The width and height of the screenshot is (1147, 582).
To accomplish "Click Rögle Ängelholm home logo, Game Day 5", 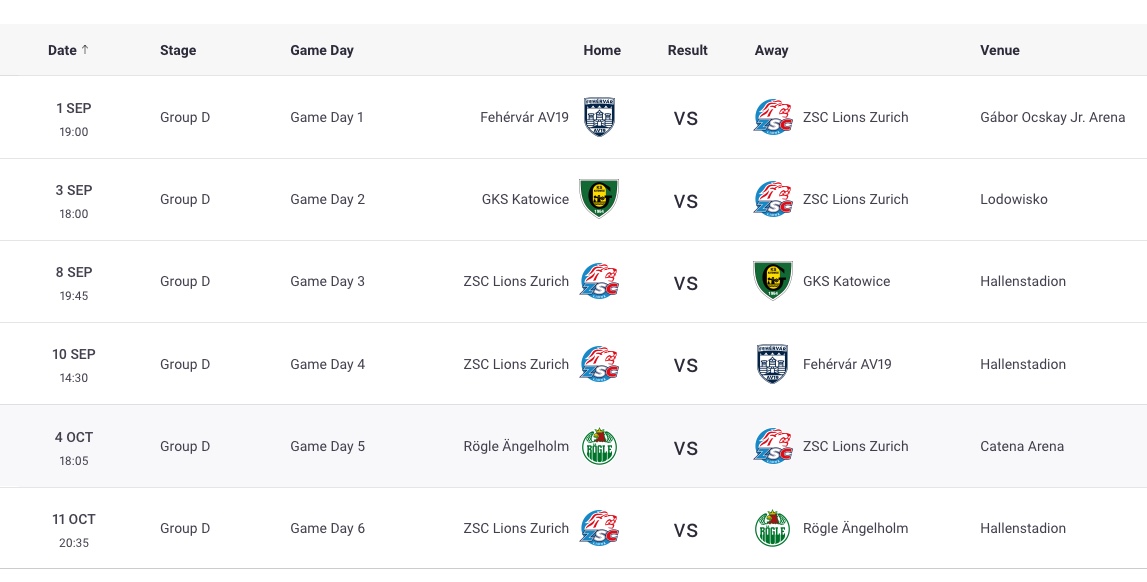I will [599, 446].
